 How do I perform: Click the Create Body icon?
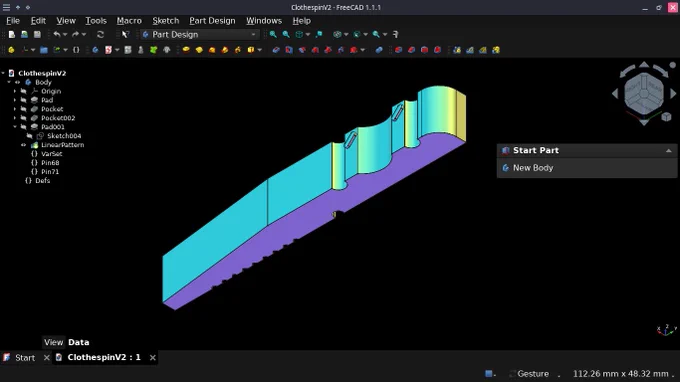[95, 50]
